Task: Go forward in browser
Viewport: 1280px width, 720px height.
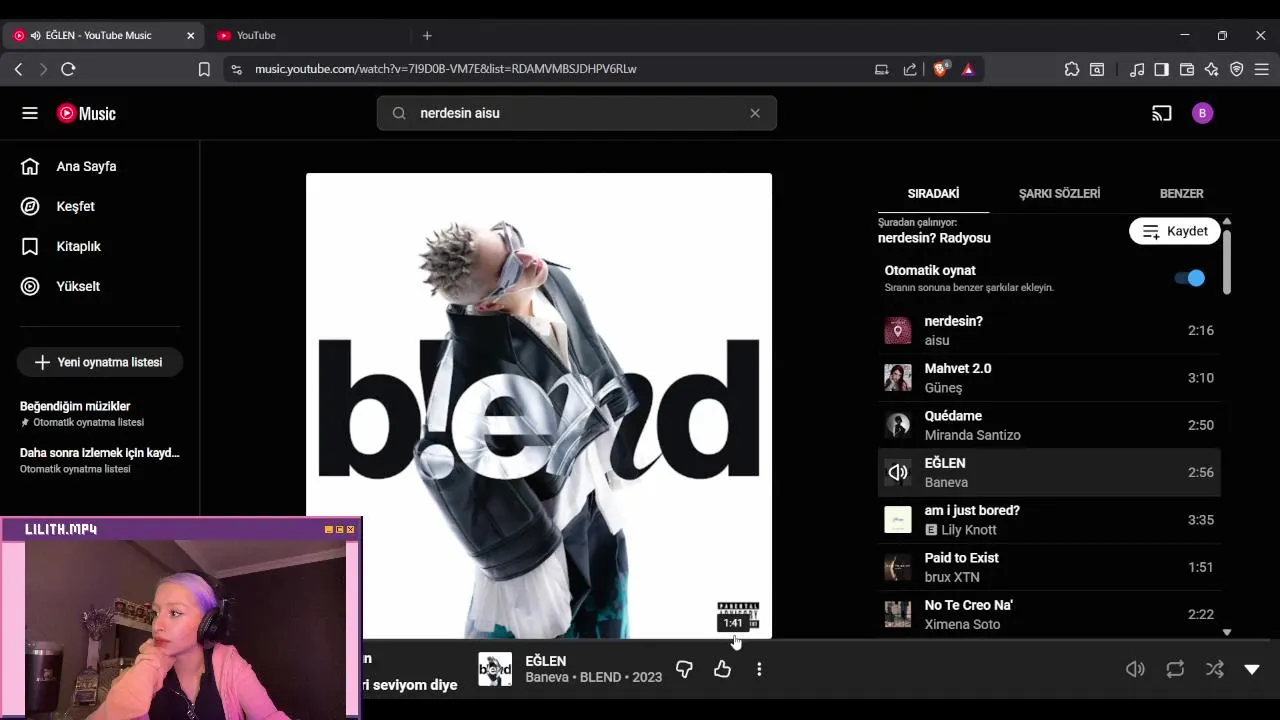Action: tap(42, 69)
